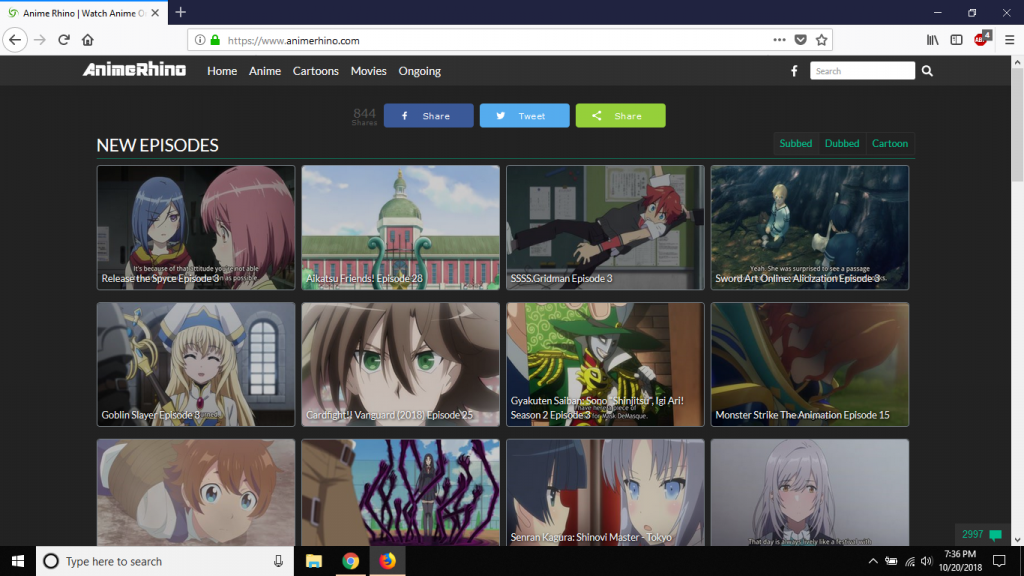
Task: Open Senran Kagura: Shinovi Master thumbnail
Action: (605, 492)
